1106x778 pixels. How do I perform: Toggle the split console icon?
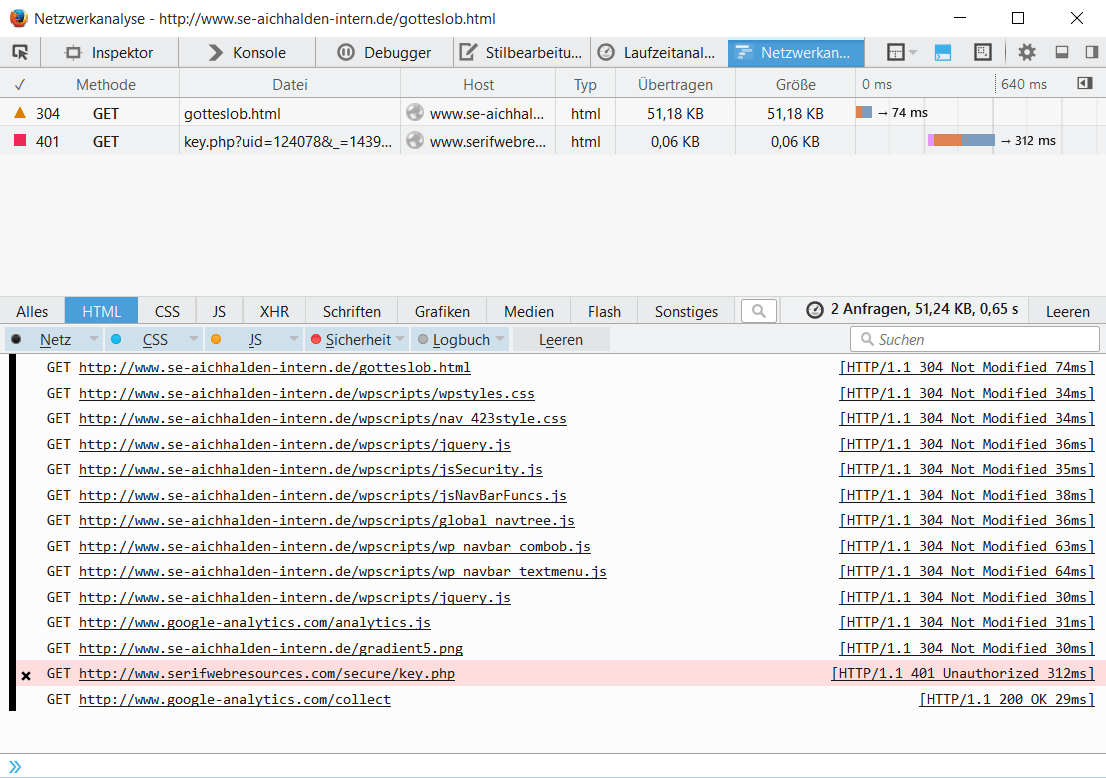943,52
